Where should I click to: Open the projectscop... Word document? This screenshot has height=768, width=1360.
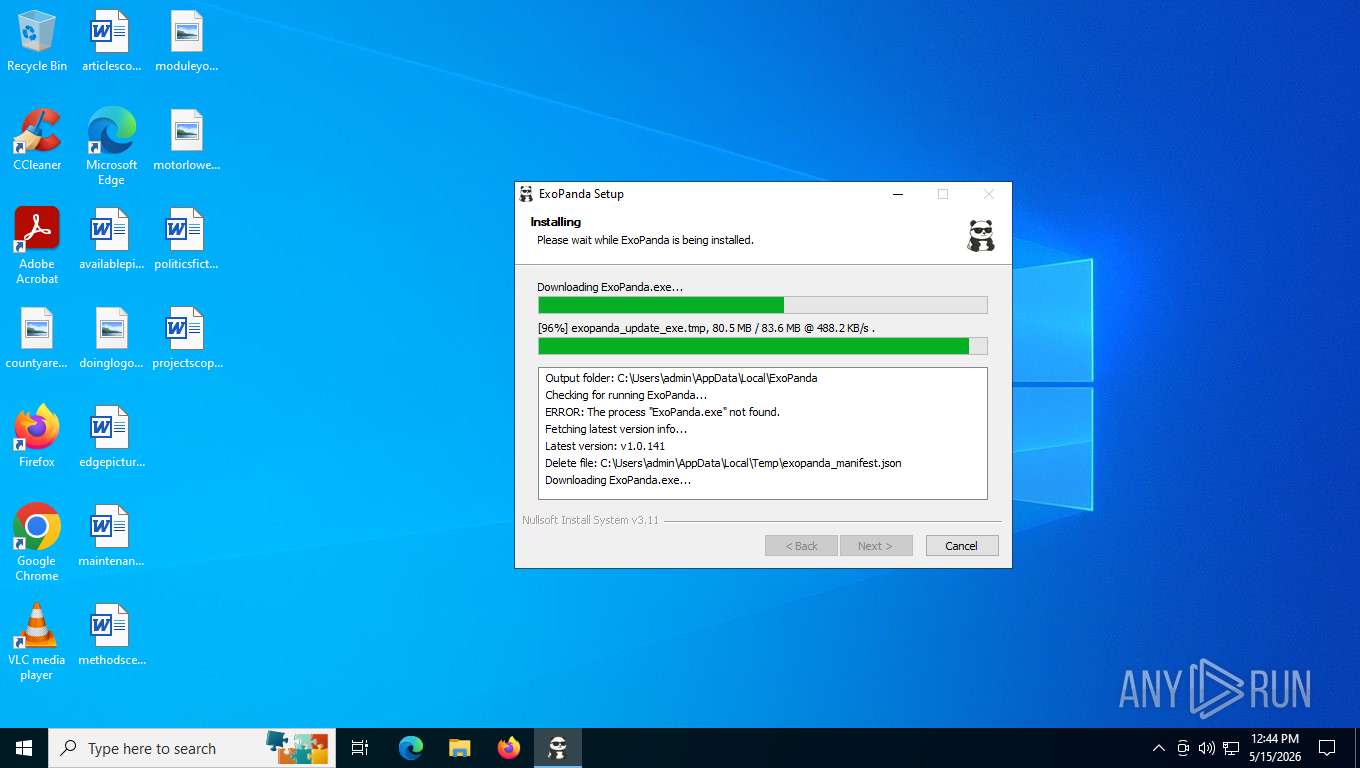pyautogui.click(x=186, y=338)
